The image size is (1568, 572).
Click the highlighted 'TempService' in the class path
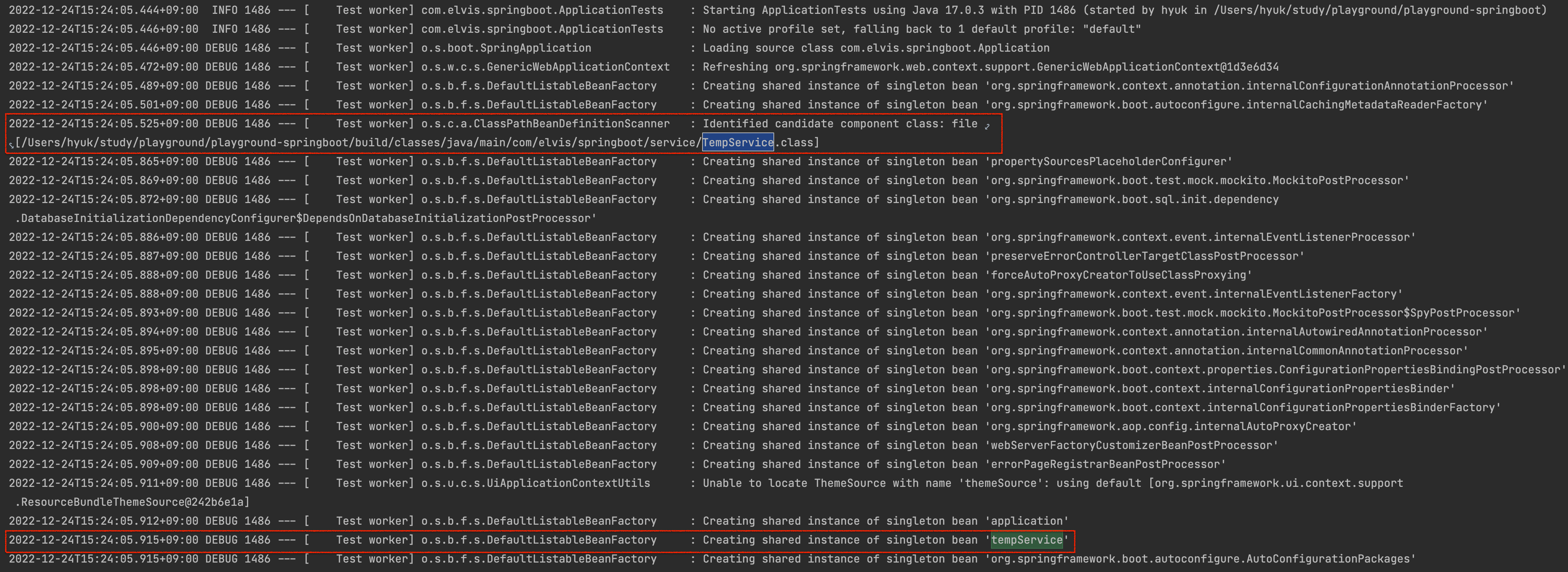pos(738,142)
